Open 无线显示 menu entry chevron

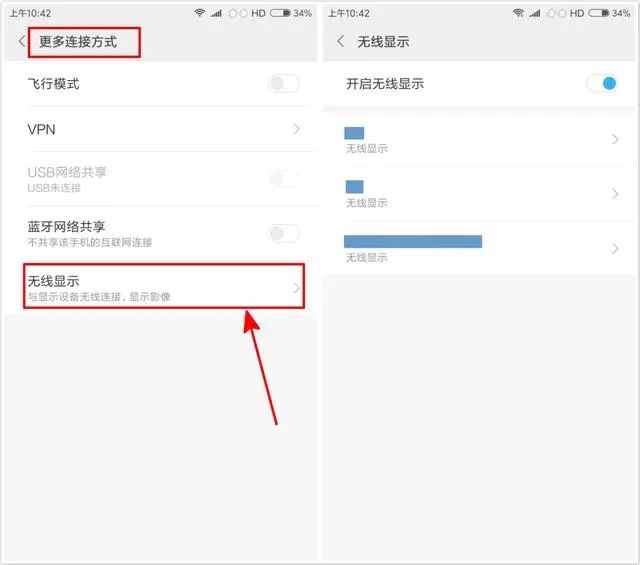(297, 288)
